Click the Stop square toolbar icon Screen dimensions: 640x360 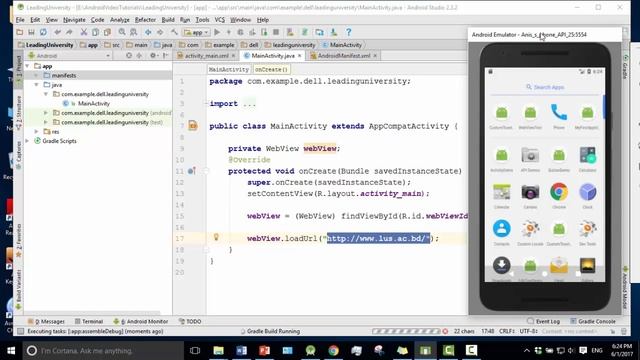[276, 32]
